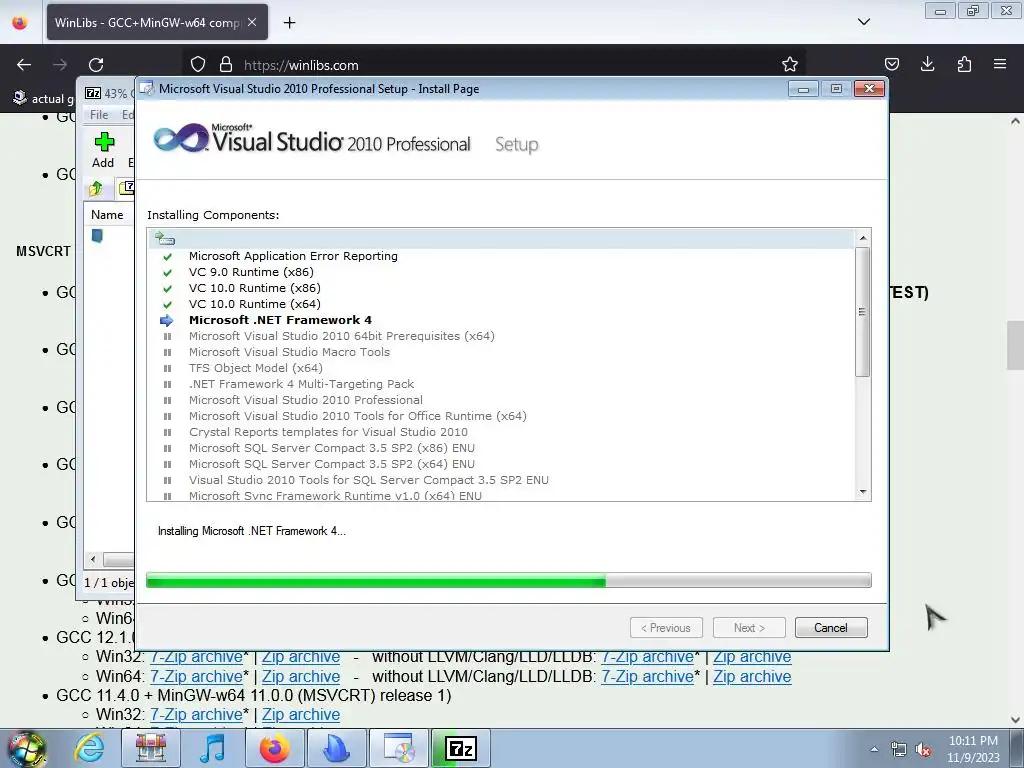Viewport: 1024px width, 768px height.
Task: Click the site padlock icon
Action: click(226, 65)
